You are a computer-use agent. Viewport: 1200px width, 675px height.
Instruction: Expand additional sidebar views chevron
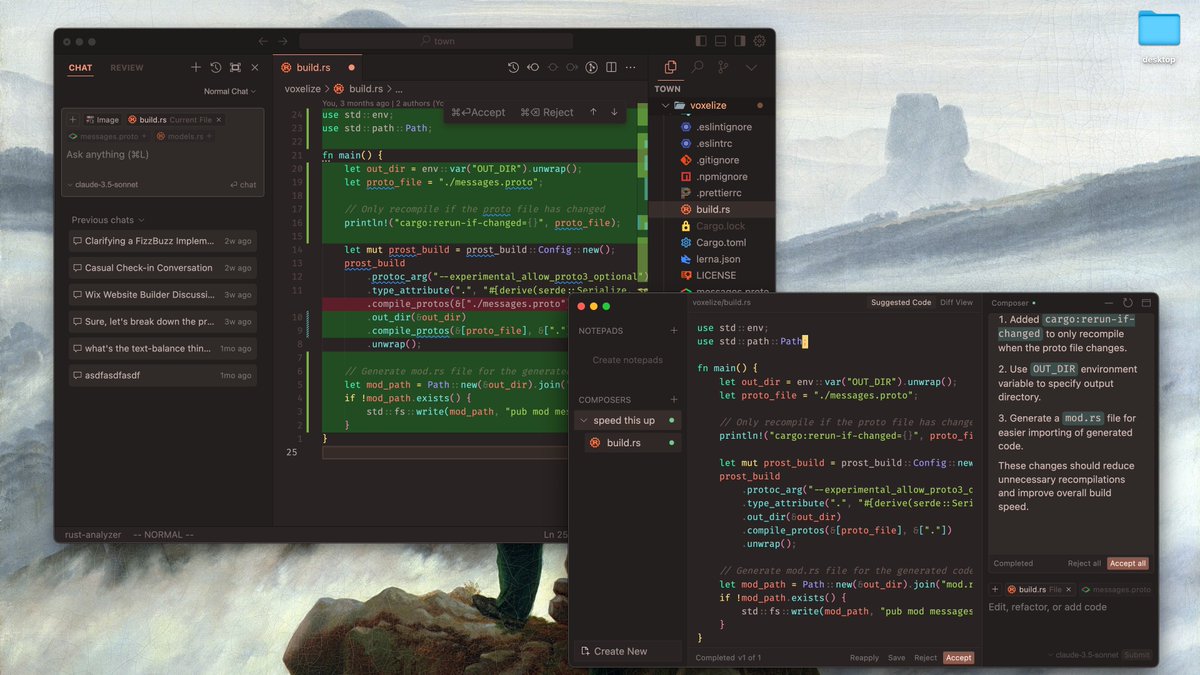751,67
